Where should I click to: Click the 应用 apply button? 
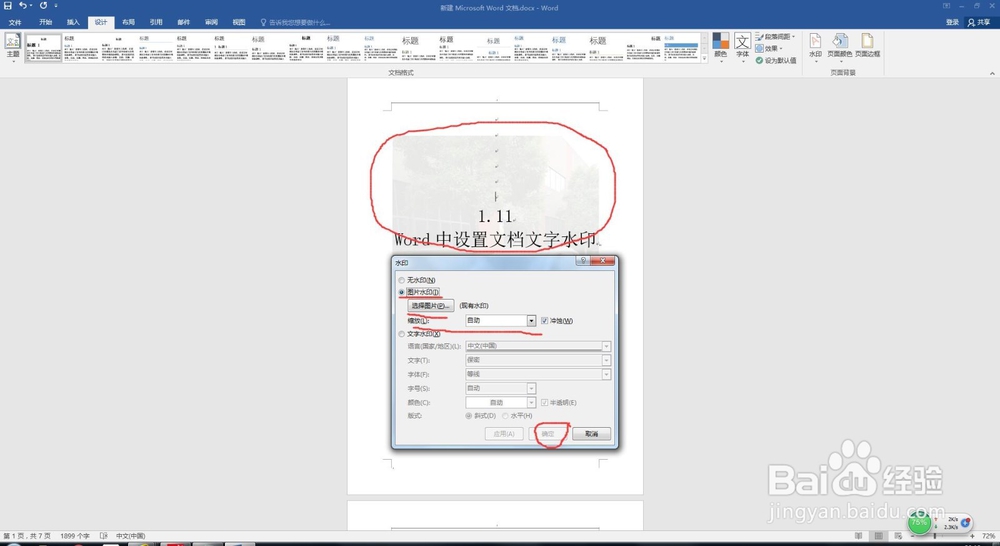click(504, 434)
